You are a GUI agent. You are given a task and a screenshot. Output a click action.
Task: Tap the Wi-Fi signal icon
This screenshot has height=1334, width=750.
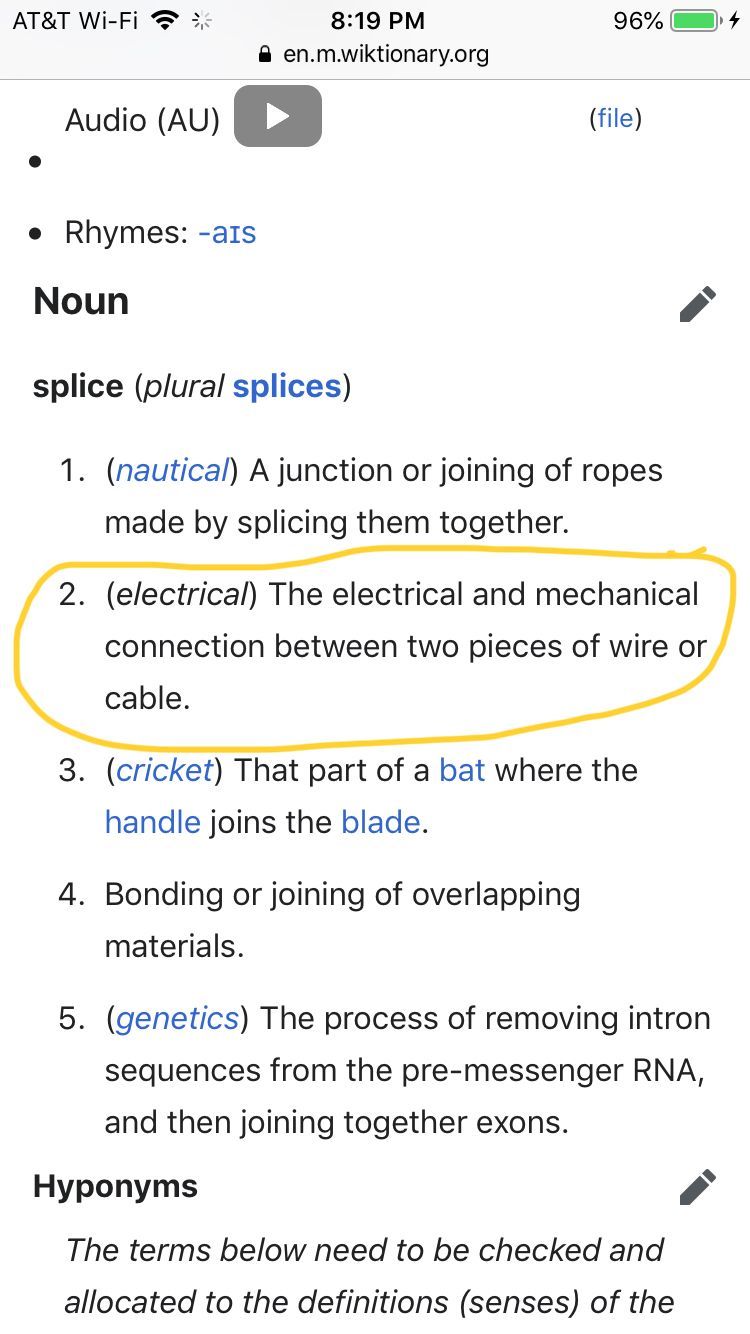(167, 21)
